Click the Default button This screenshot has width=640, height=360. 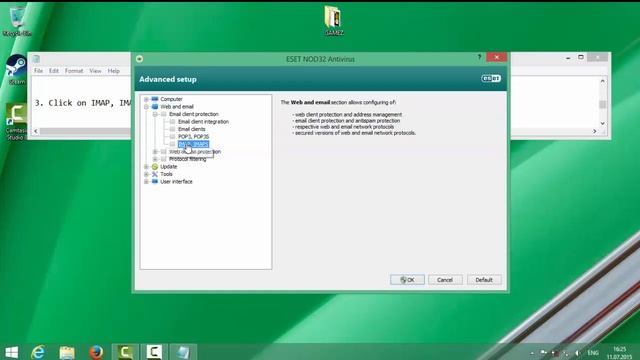click(x=484, y=280)
